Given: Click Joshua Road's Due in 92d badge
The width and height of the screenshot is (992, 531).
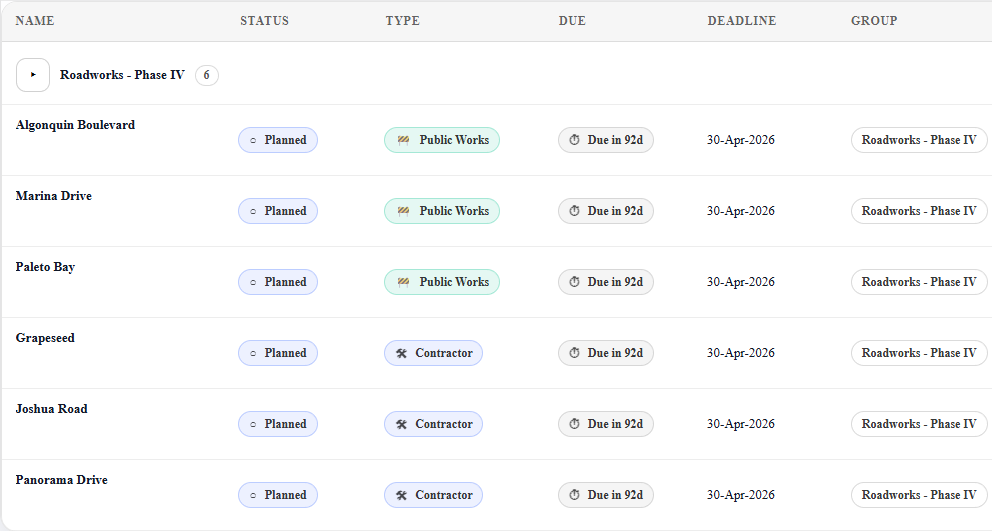Looking at the screenshot, I should click(606, 424).
